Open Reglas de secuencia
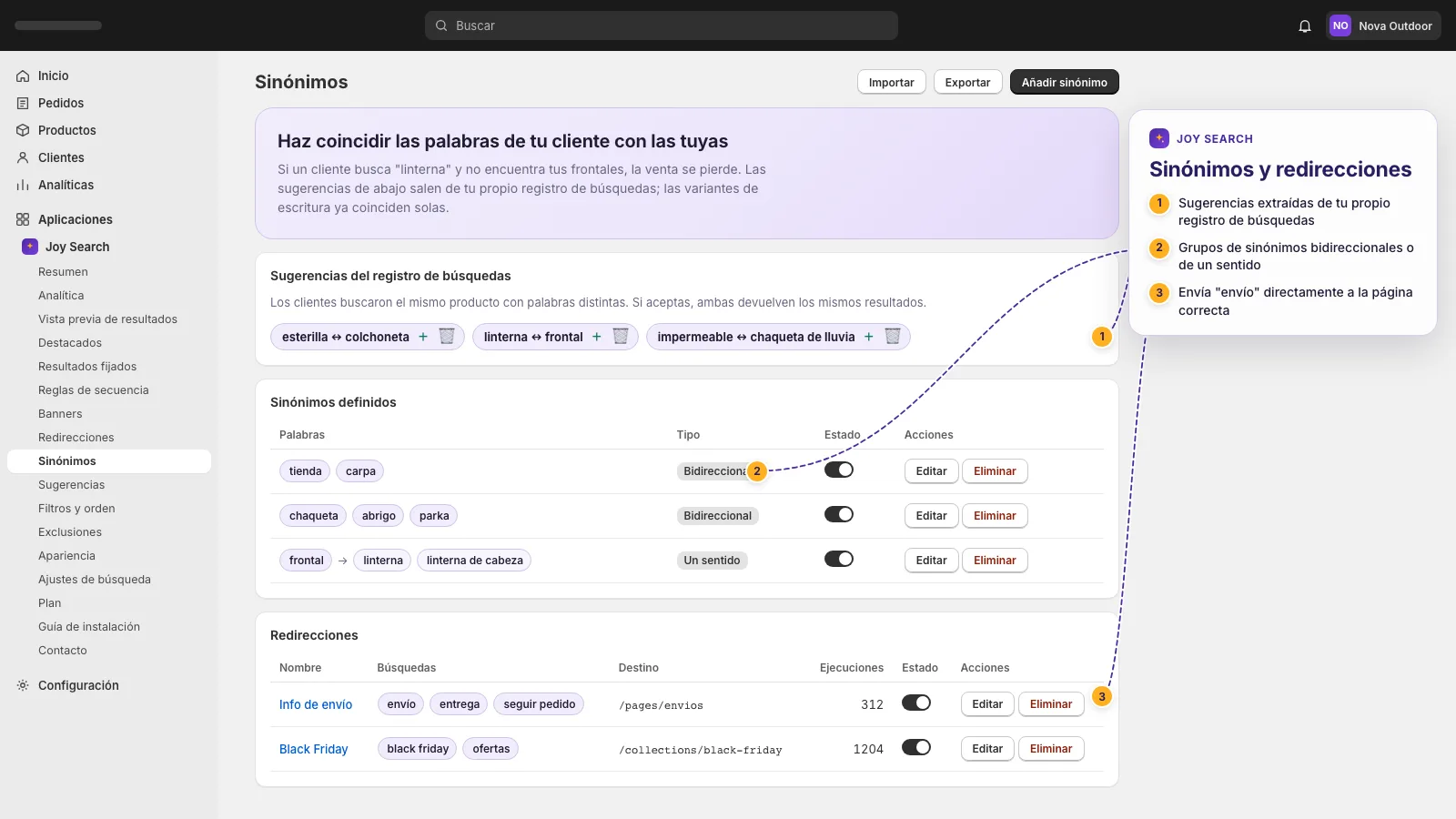 tap(109, 390)
